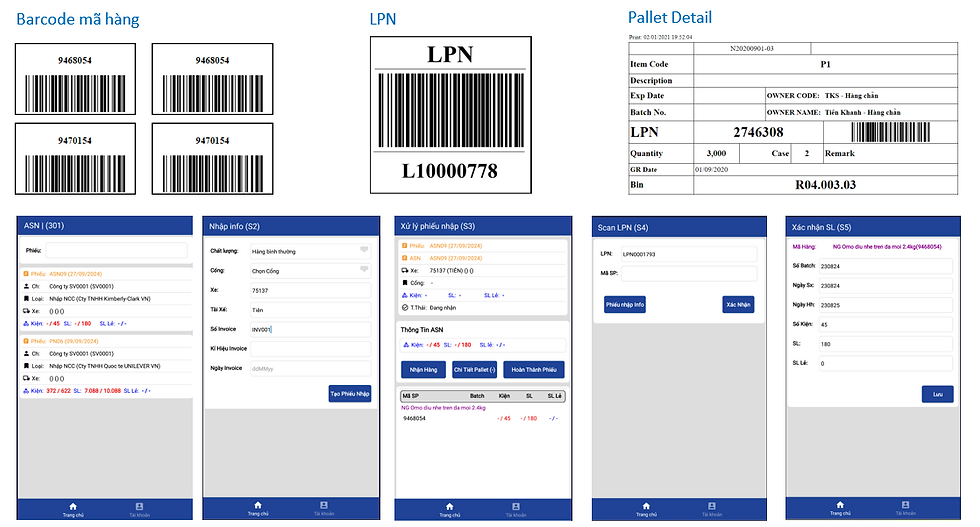The image size is (980, 527).
Task: Click the Ngày Hh field with 230825
Action: (886, 304)
